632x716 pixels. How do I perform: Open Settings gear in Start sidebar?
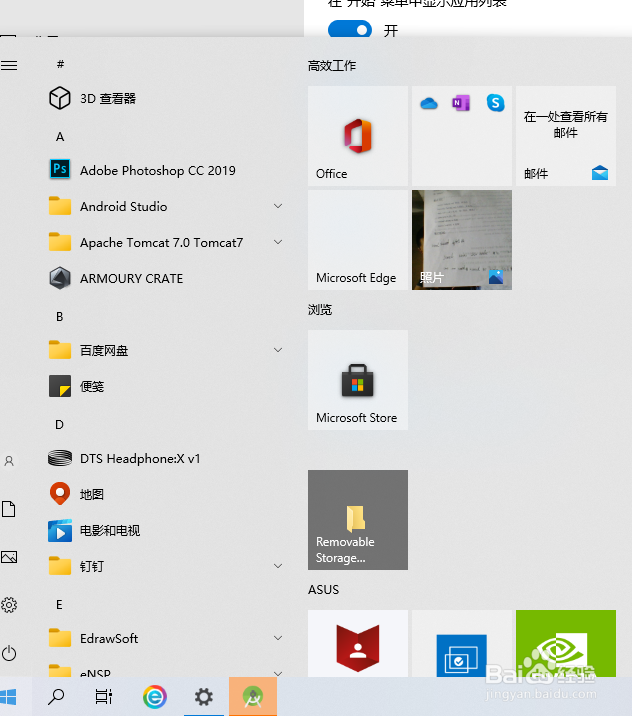pyautogui.click(x=9, y=605)
